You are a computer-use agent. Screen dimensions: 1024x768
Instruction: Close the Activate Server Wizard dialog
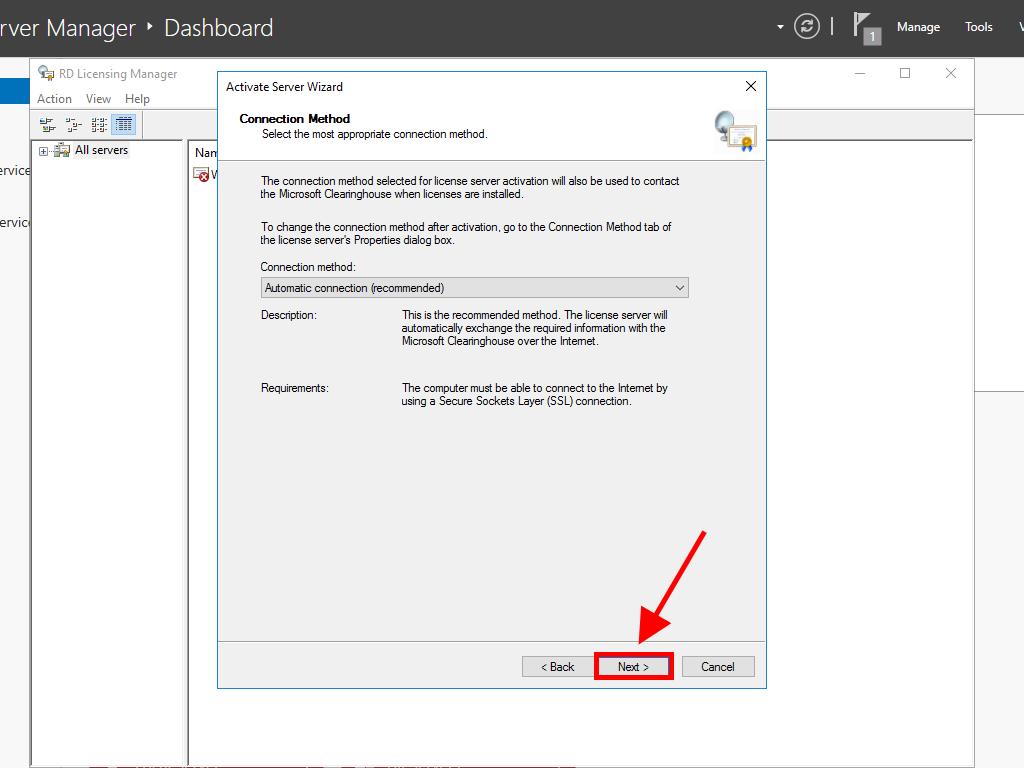751,87
